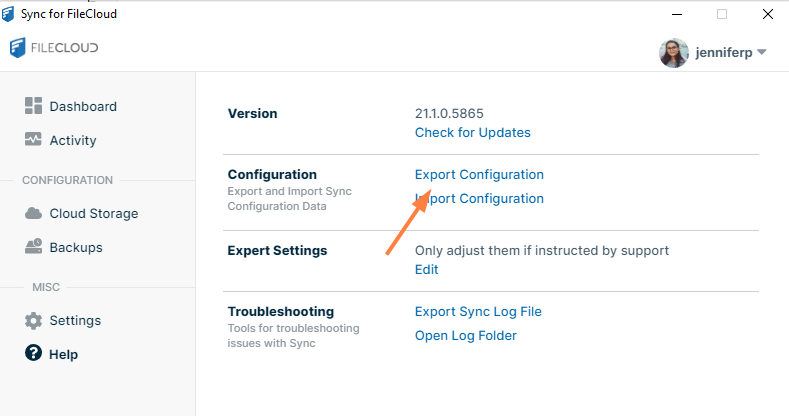The height and width of the screenshot is (416, 789).
Task: Click the Cloud Storage cloud icon
Action: coord(33,213)
